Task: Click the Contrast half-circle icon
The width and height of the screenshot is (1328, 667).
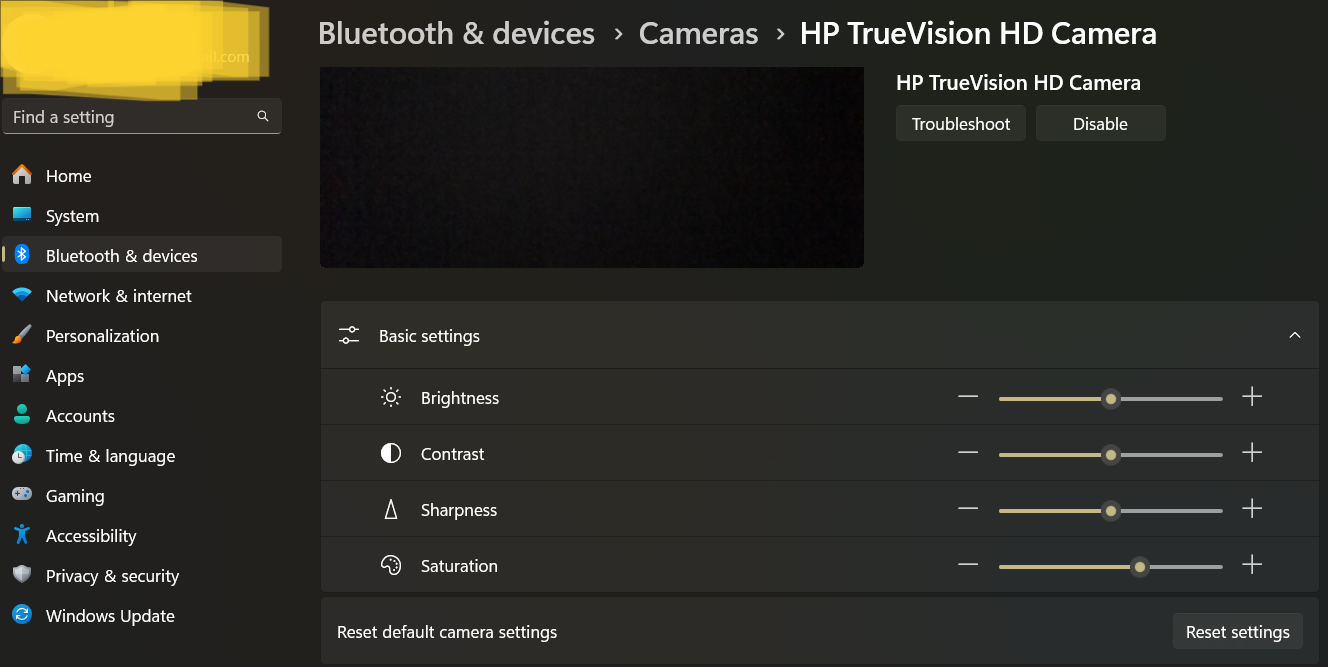Action: (391, 453)
